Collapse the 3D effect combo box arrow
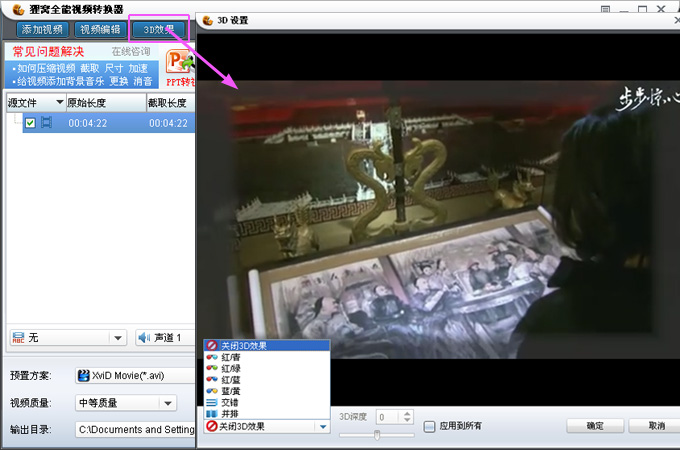 pyautogui.click(x=323, y=427)
